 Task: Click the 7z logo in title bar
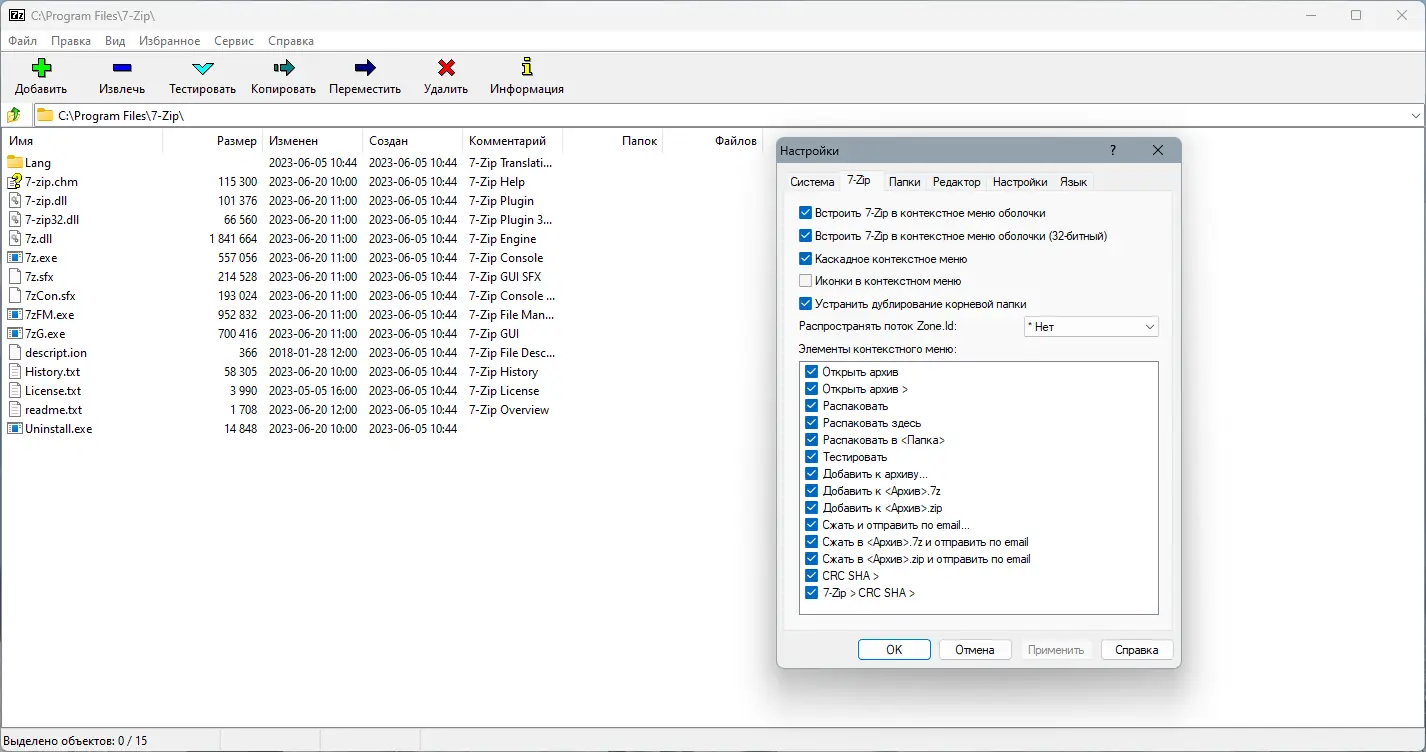tap(17, 15)
